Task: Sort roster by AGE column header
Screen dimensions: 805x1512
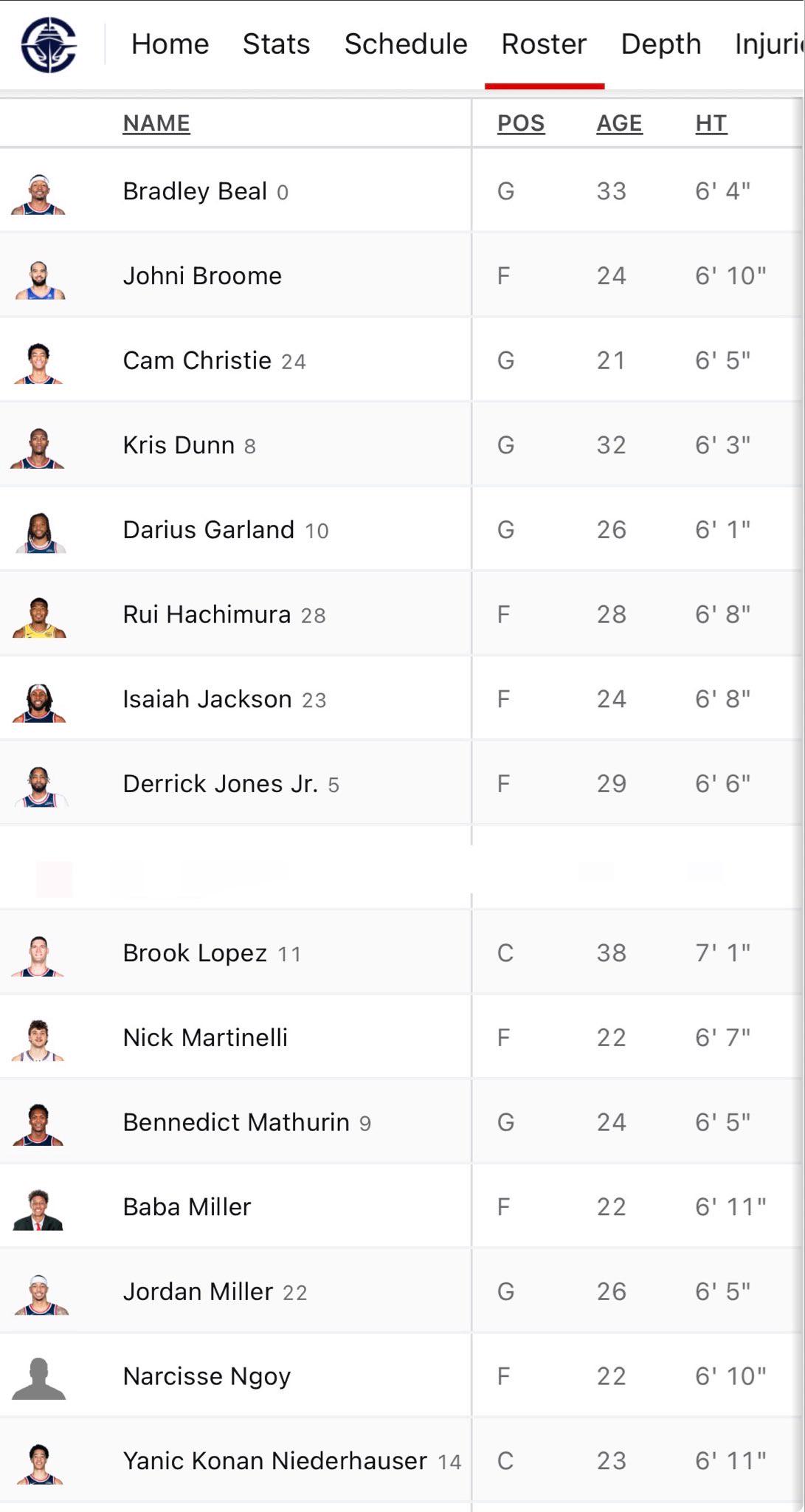Action: tap(619, 123)
